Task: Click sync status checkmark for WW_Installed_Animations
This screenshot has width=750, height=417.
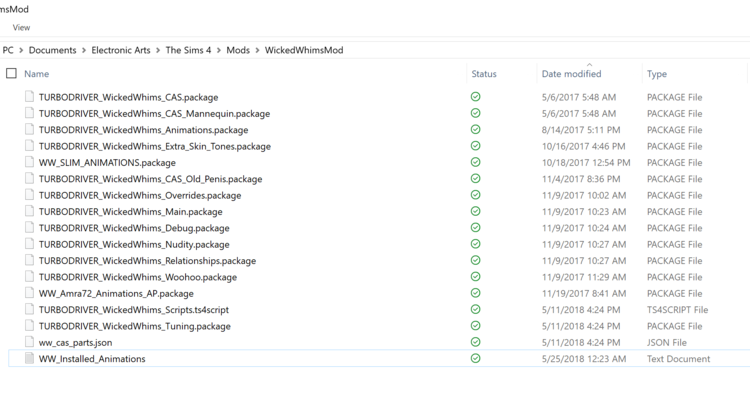Action: (x=475, y=358)
